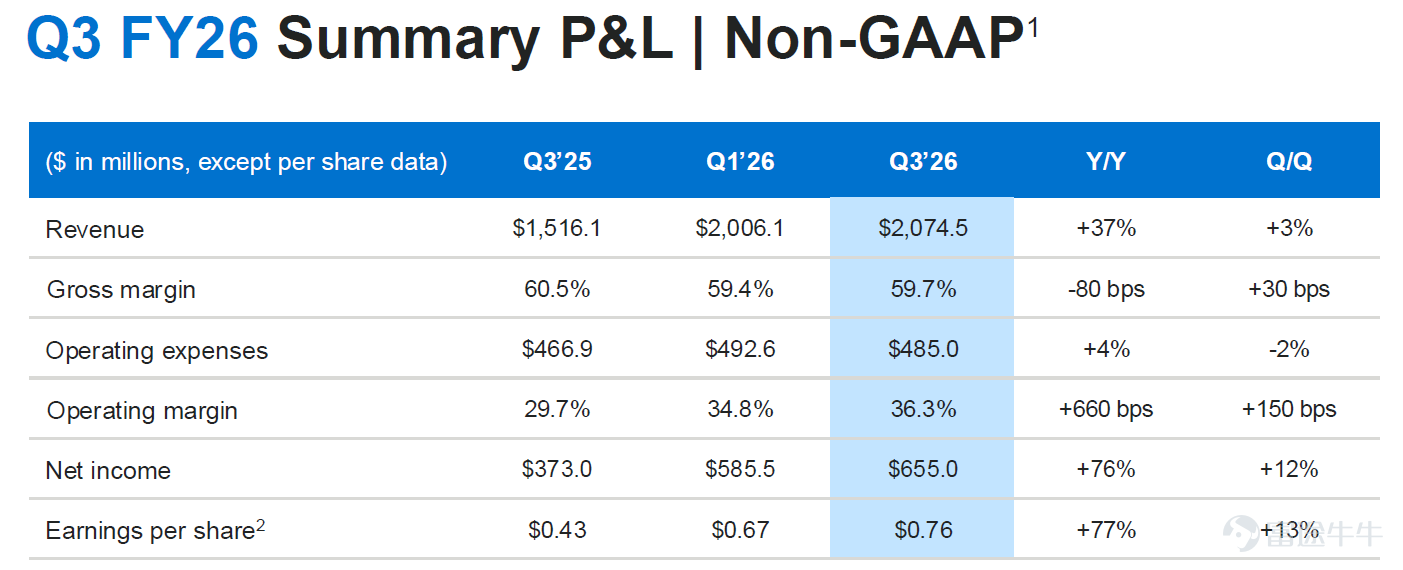Select the $655.0 net income cell
The width and height of the screenshot is (1403, 570).
coord(922,469)
